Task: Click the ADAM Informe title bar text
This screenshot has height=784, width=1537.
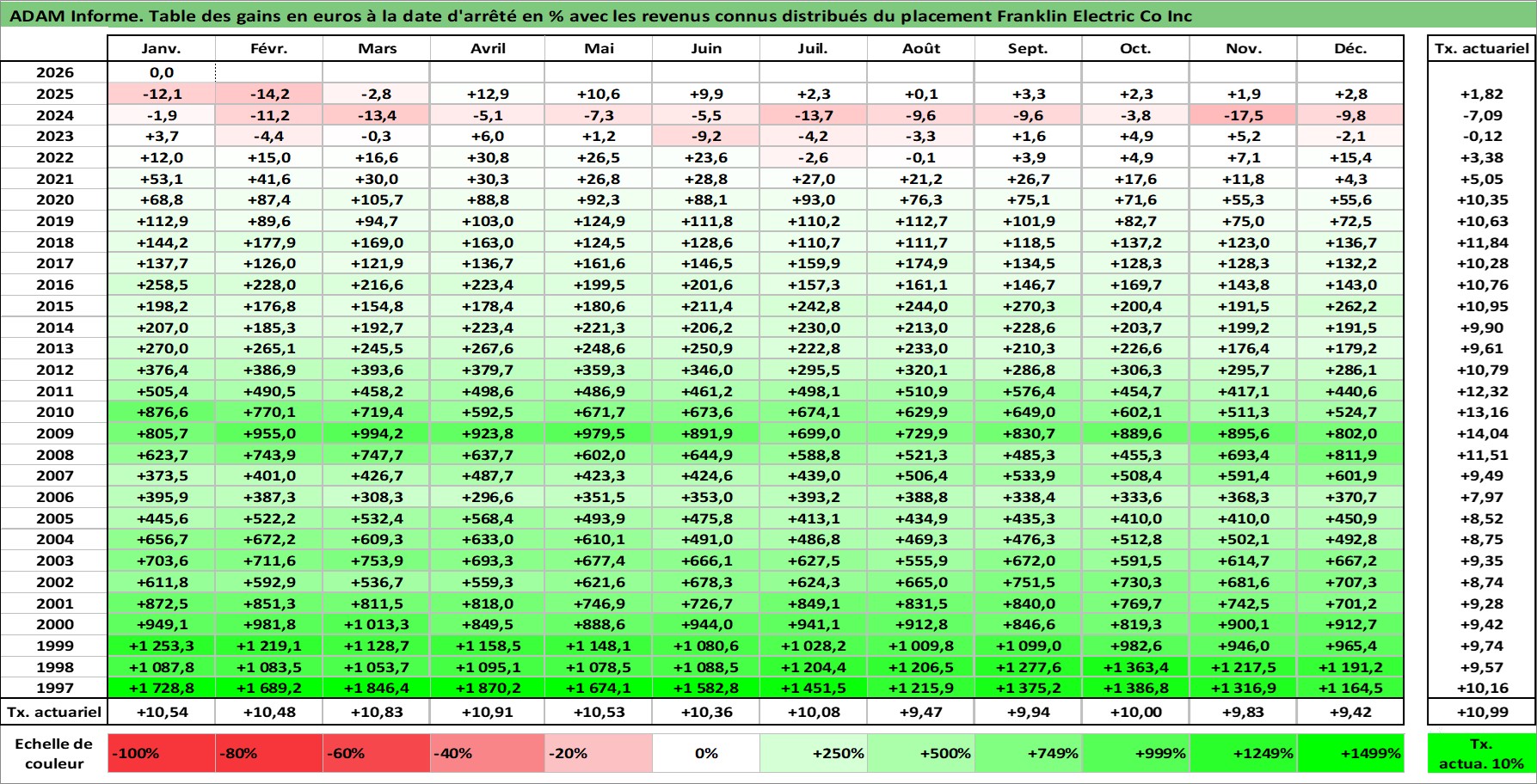Action: 600,15
